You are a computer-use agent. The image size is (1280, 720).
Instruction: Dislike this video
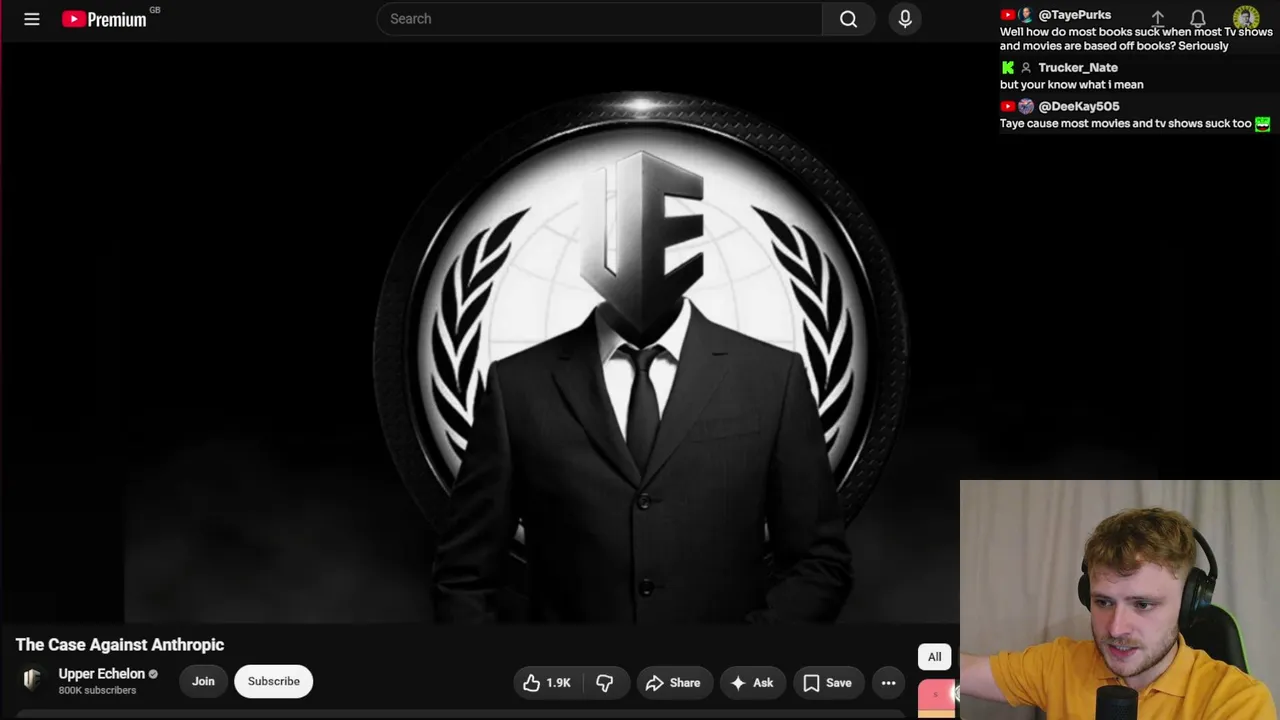point(604,683)
